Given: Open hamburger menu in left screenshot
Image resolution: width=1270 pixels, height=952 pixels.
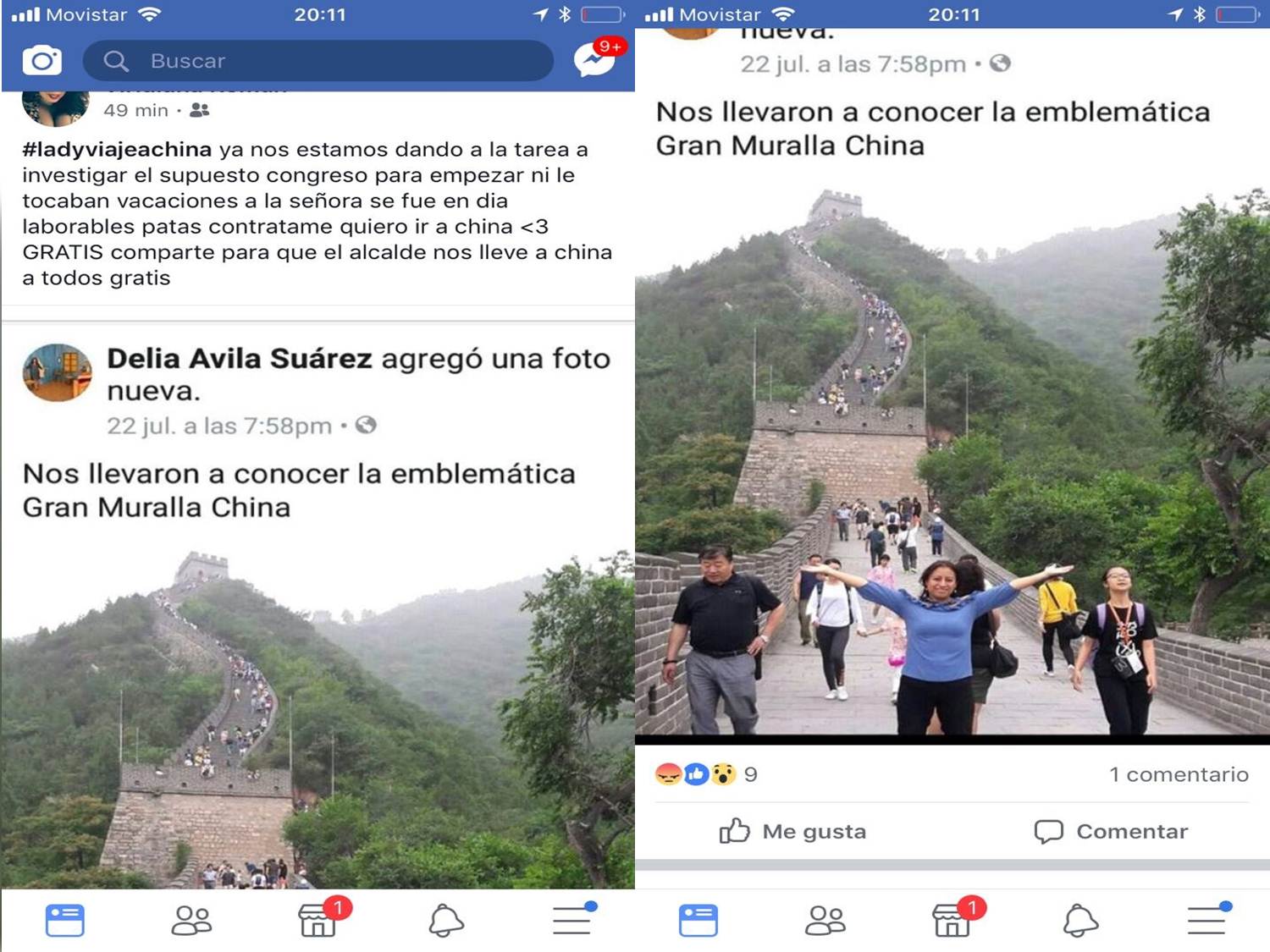Looking at the screenshot, I should pyautogui.click(x=574, y=919).
